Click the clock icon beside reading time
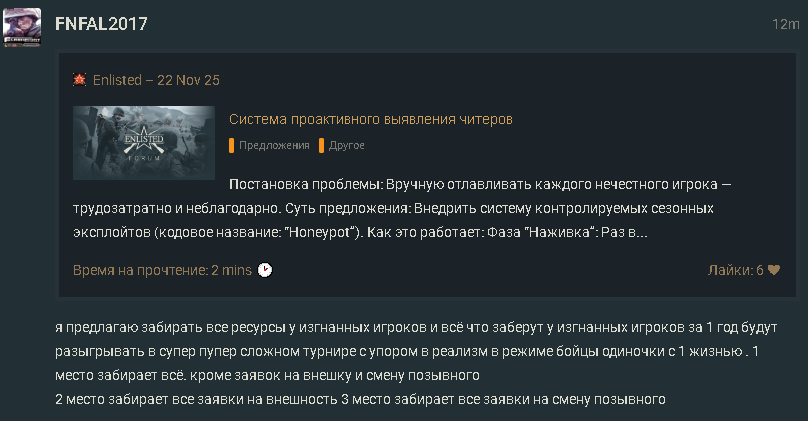808x421 pixels. [x=265, y=270]
